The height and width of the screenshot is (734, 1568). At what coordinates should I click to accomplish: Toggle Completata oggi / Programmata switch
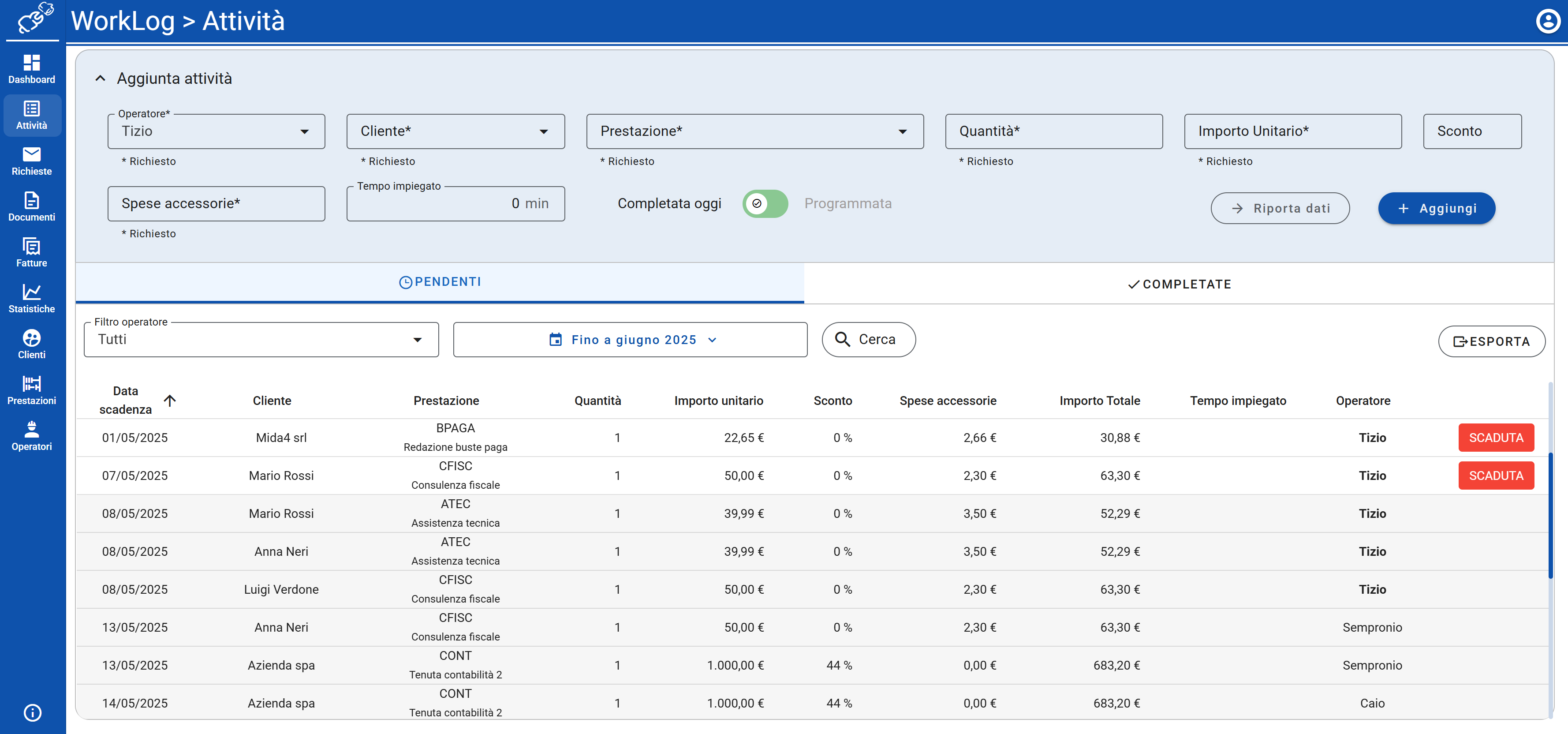[765, 203]
